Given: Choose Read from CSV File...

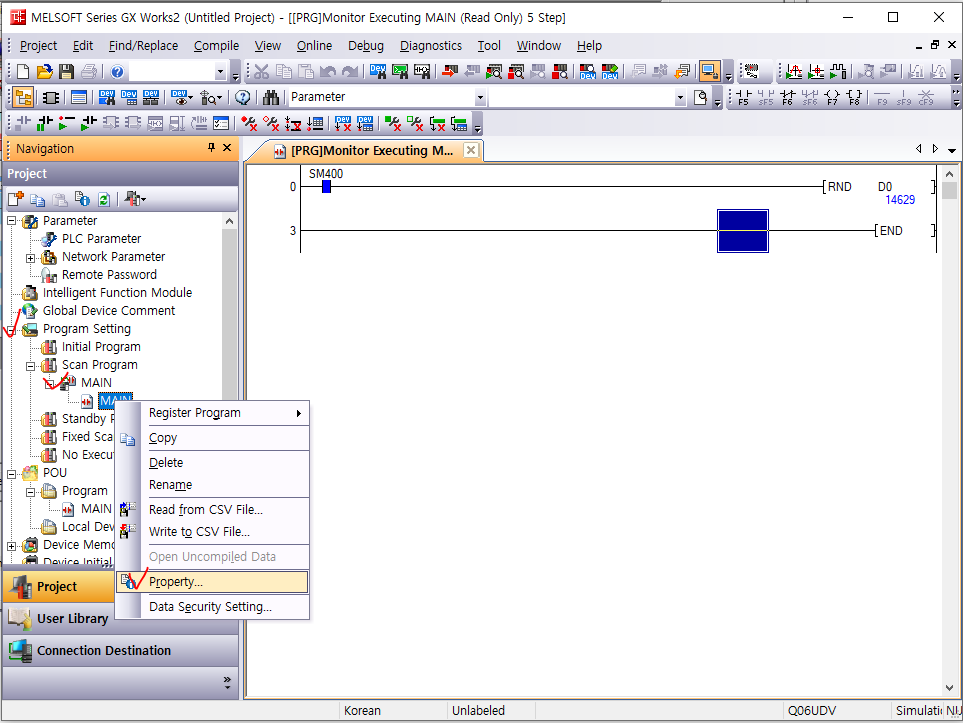Looking at the screenshot, I should pyautogui.click(x=212, y=510).
